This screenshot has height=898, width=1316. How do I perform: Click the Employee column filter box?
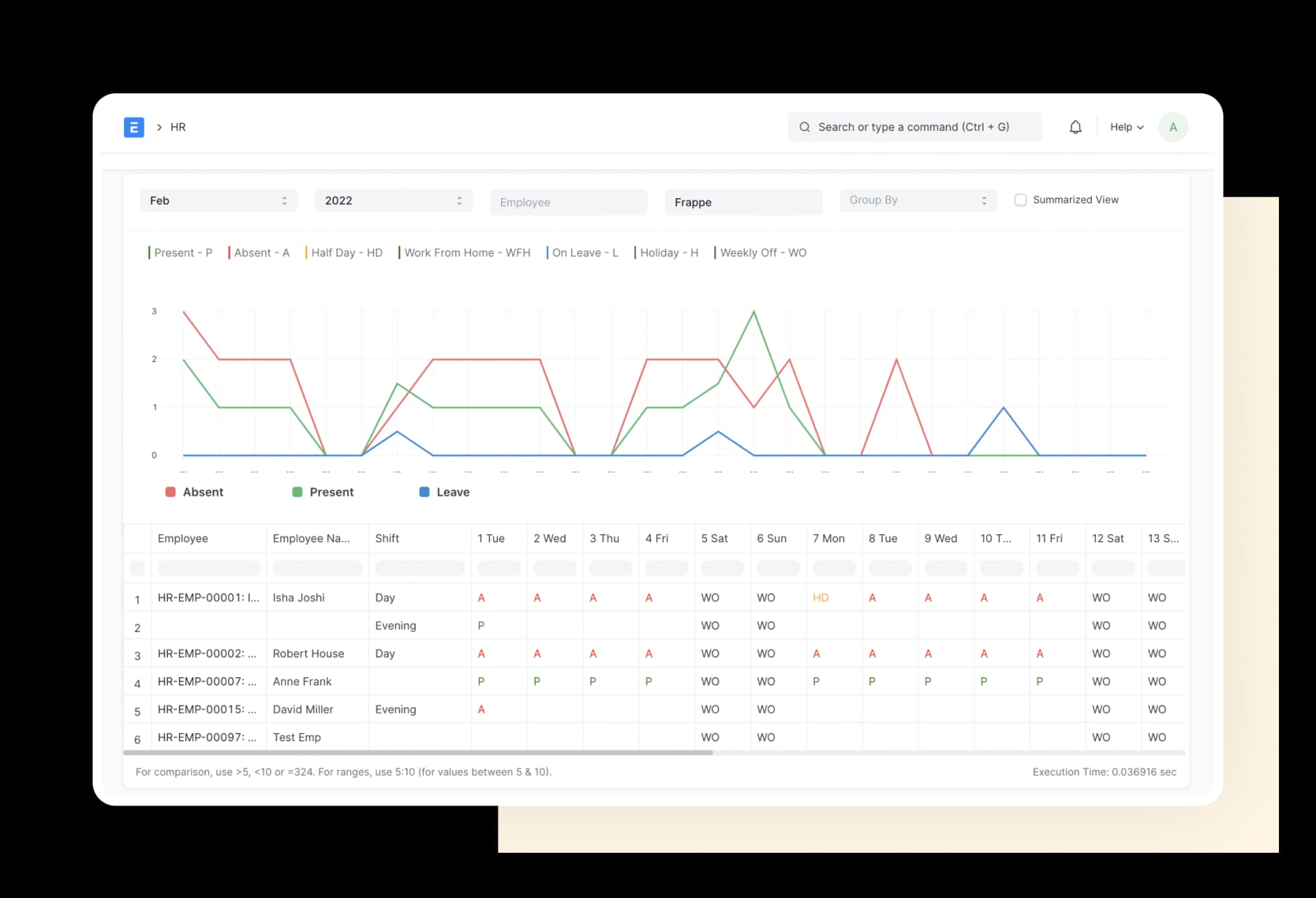[x=208, y=568]
